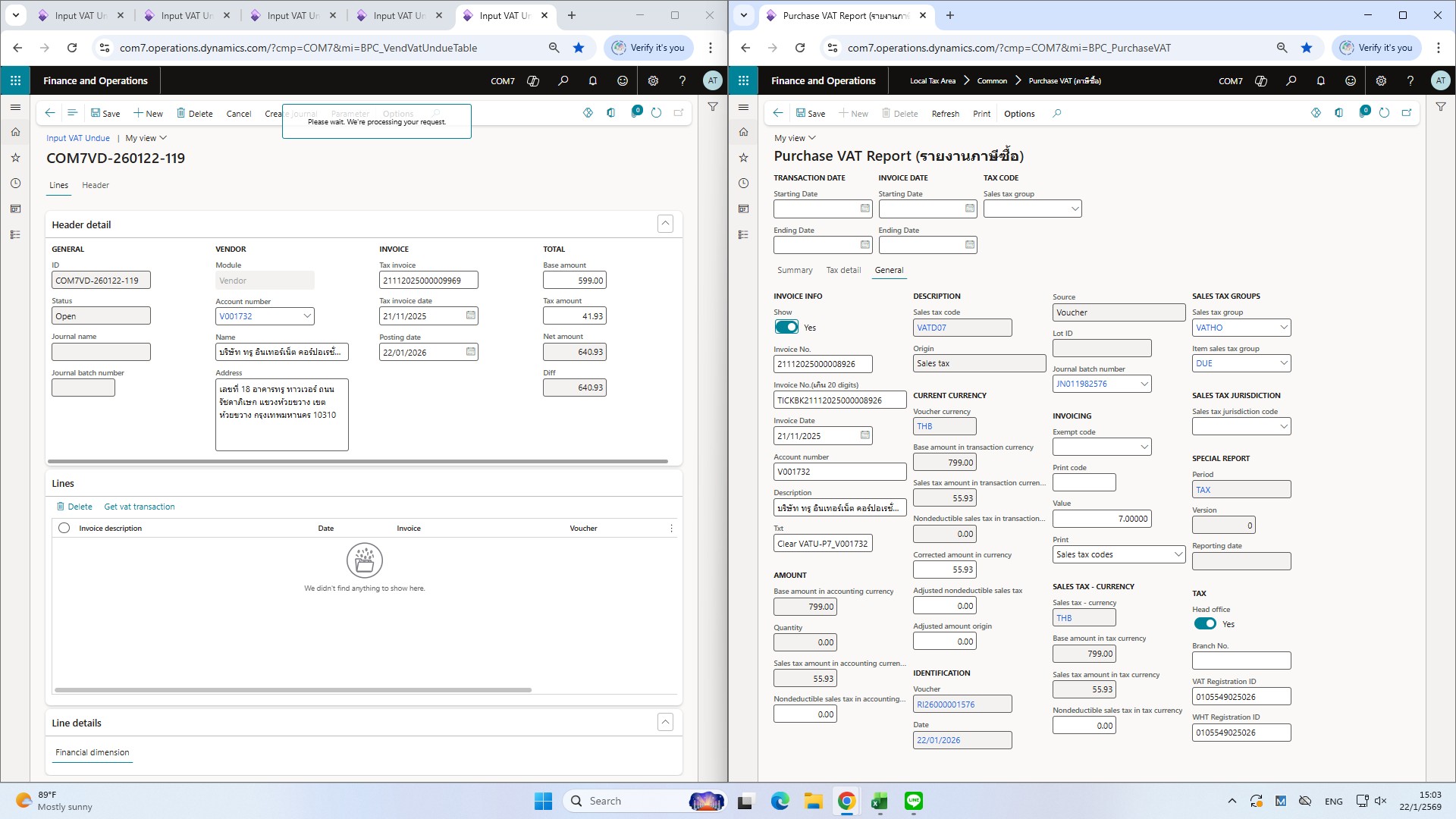Image resolution: width=1456 pixels, height=819 pixels.
Task: Open the app launcher waffle in left window
Action: point(15,80)
